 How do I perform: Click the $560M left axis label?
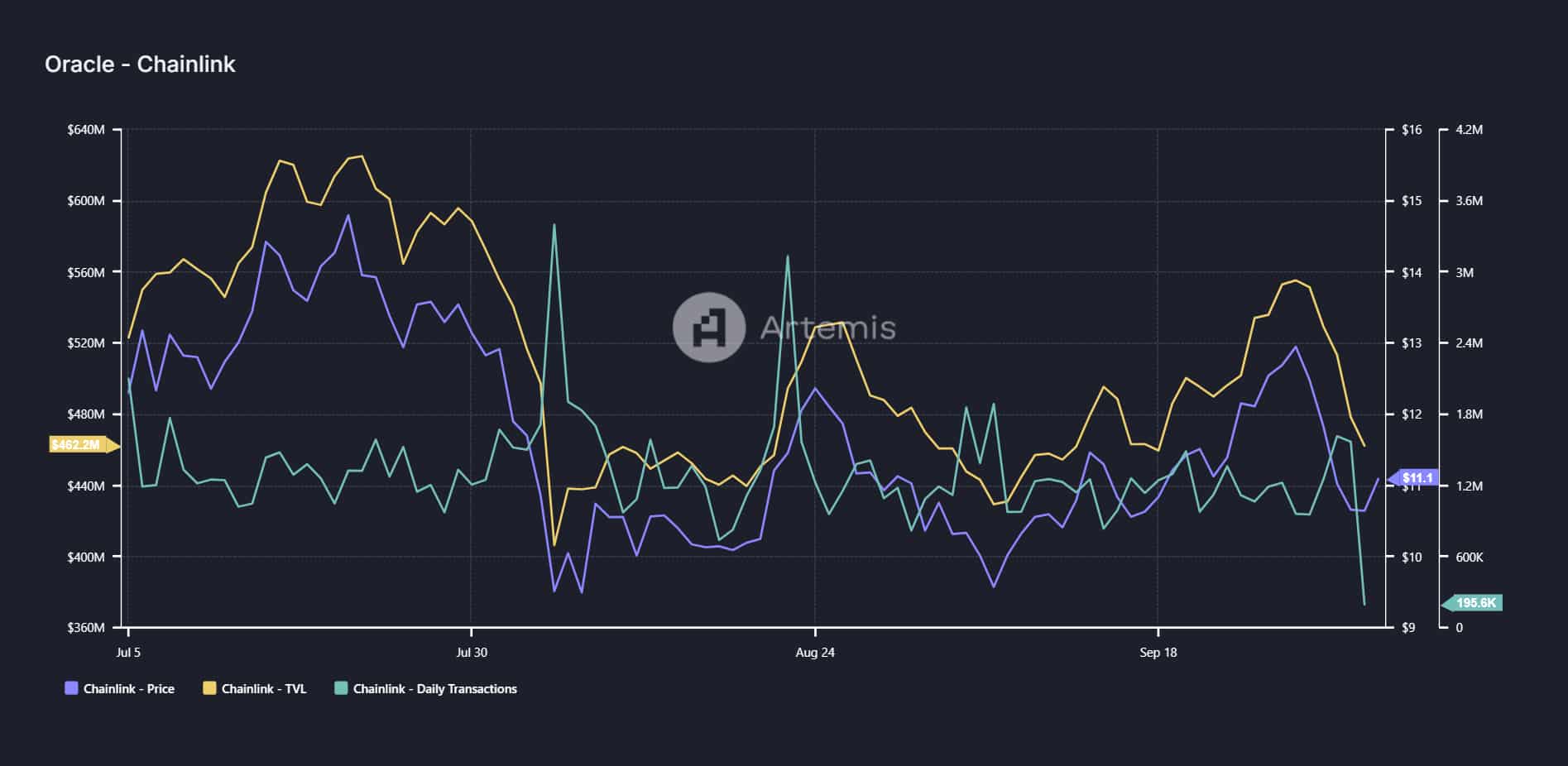(x=86, y=272)
